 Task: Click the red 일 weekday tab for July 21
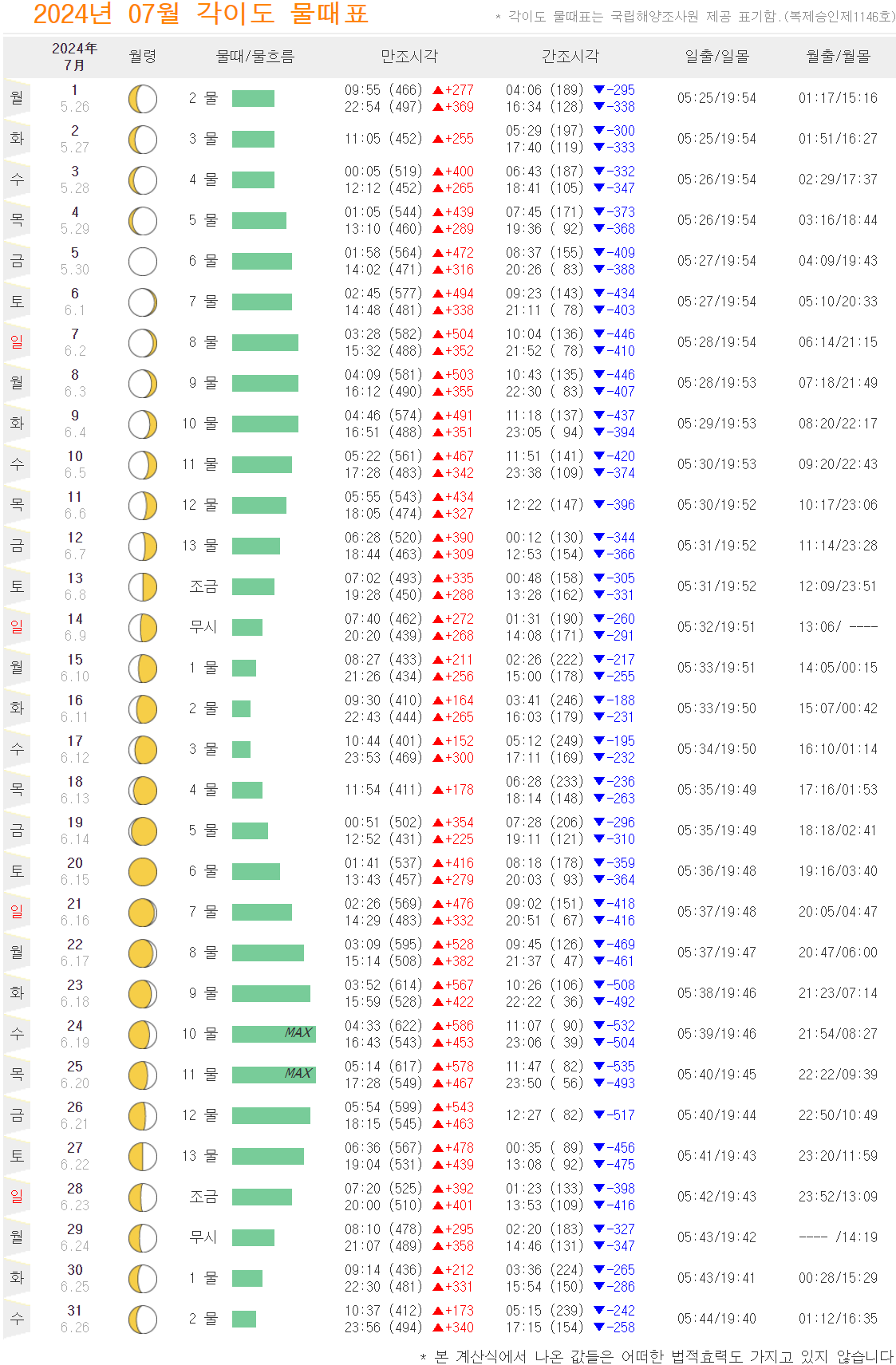[x=17, y=912]
